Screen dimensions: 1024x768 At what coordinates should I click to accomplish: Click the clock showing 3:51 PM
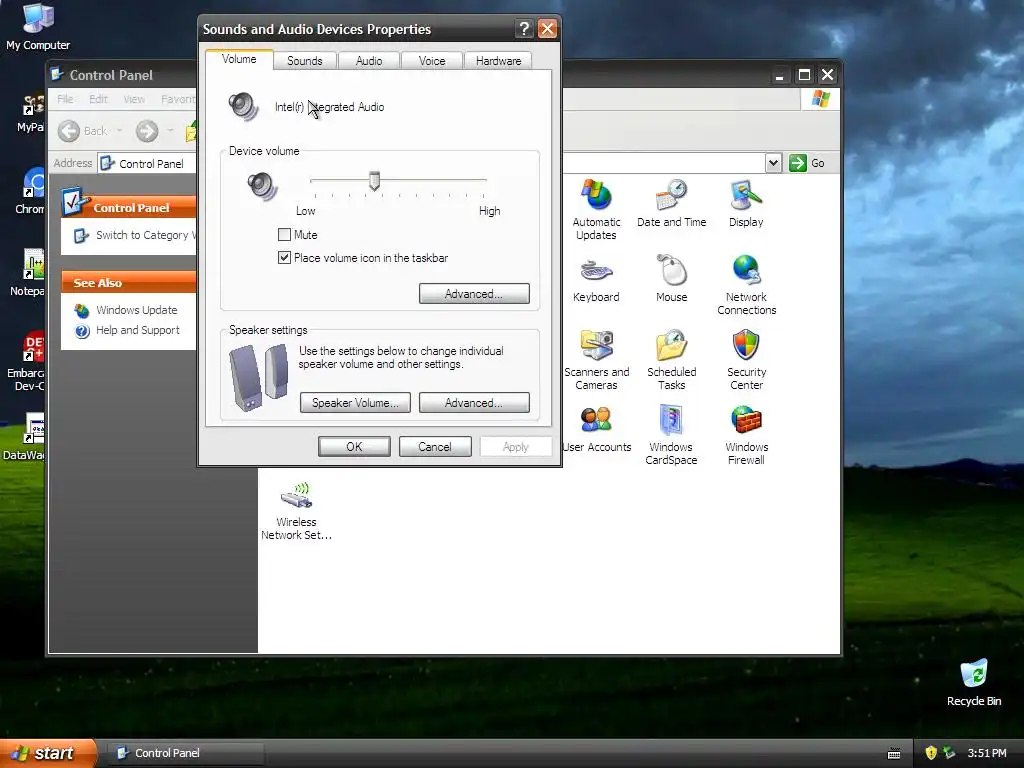[987, 753]
